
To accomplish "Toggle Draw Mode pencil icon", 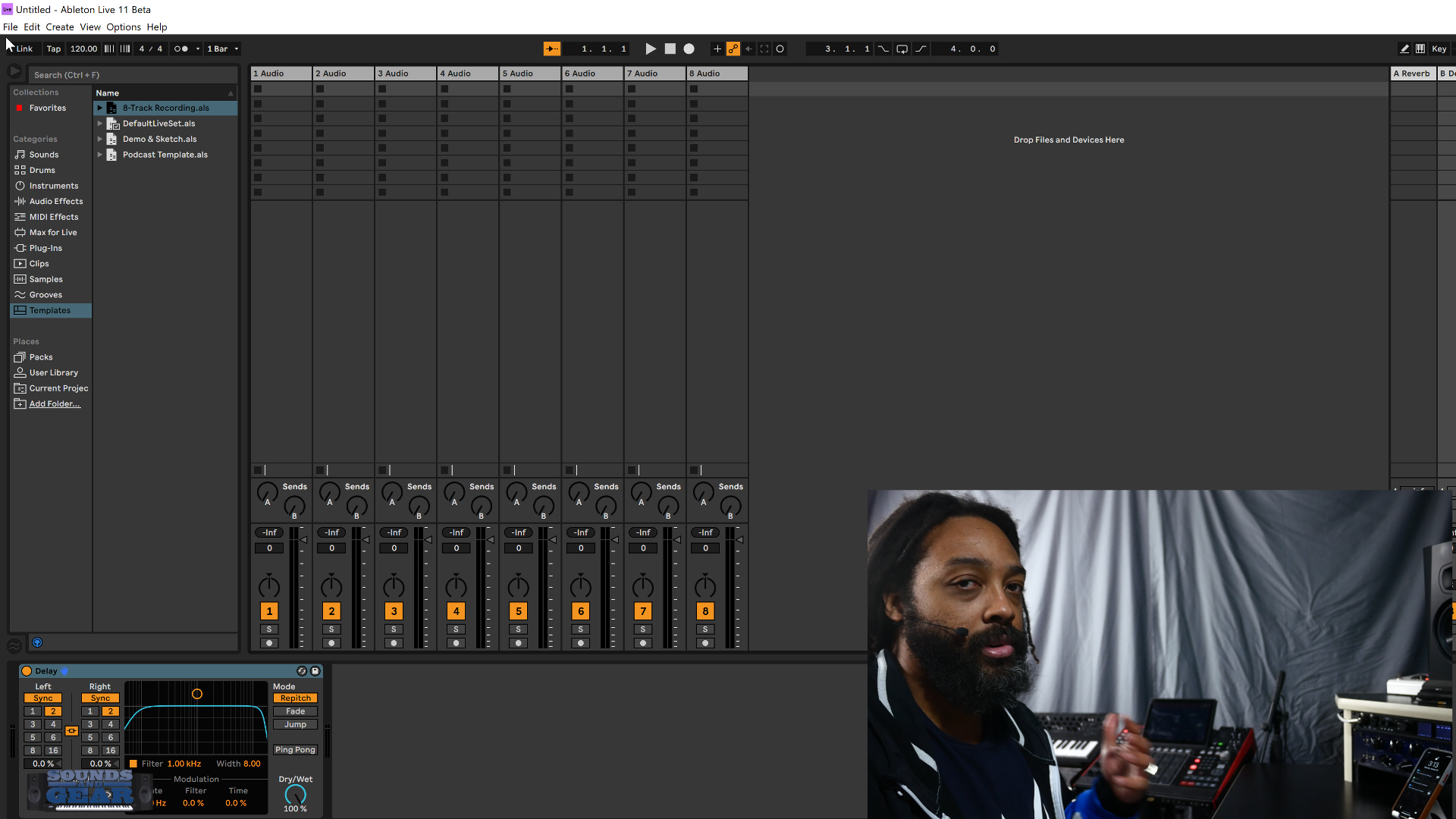I will [x=1404, y=49].
